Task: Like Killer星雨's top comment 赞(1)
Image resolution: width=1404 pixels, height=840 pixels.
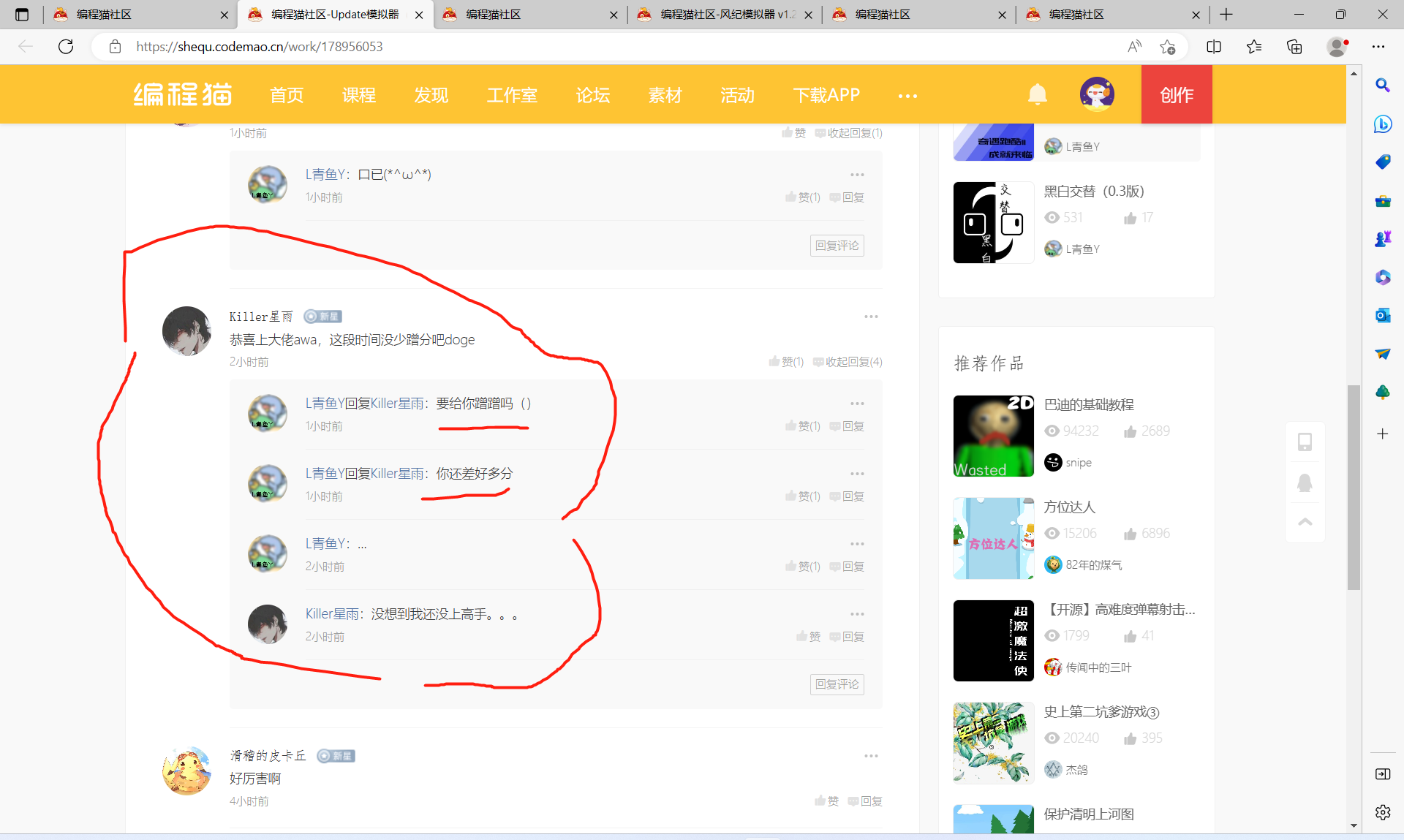Action: point(786,361)
